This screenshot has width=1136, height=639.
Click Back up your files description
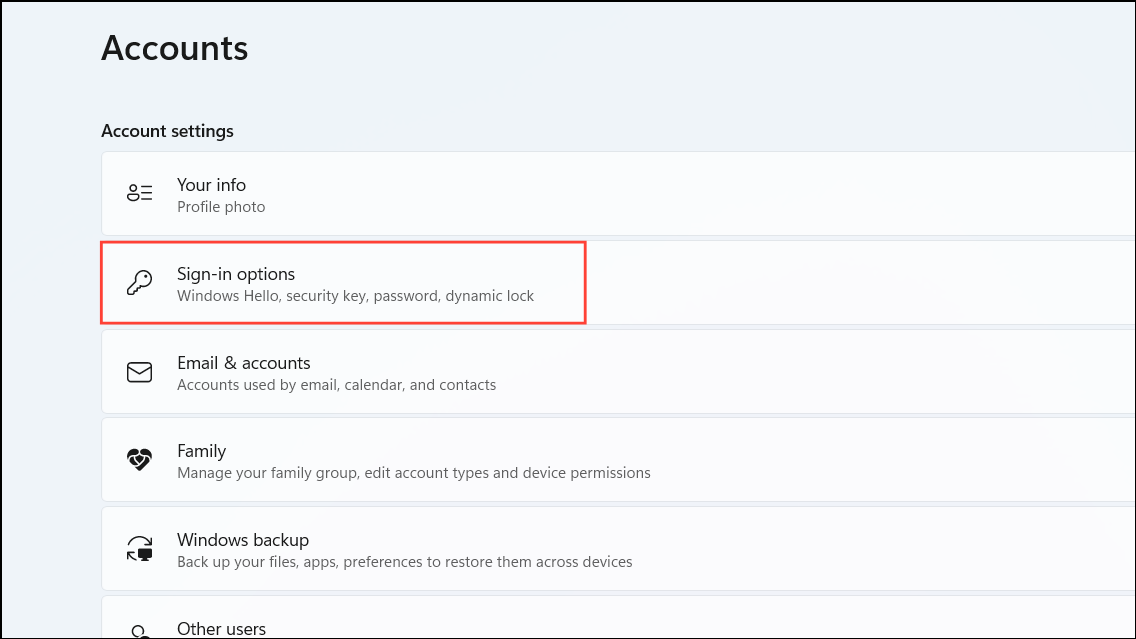tap(405, 562)
